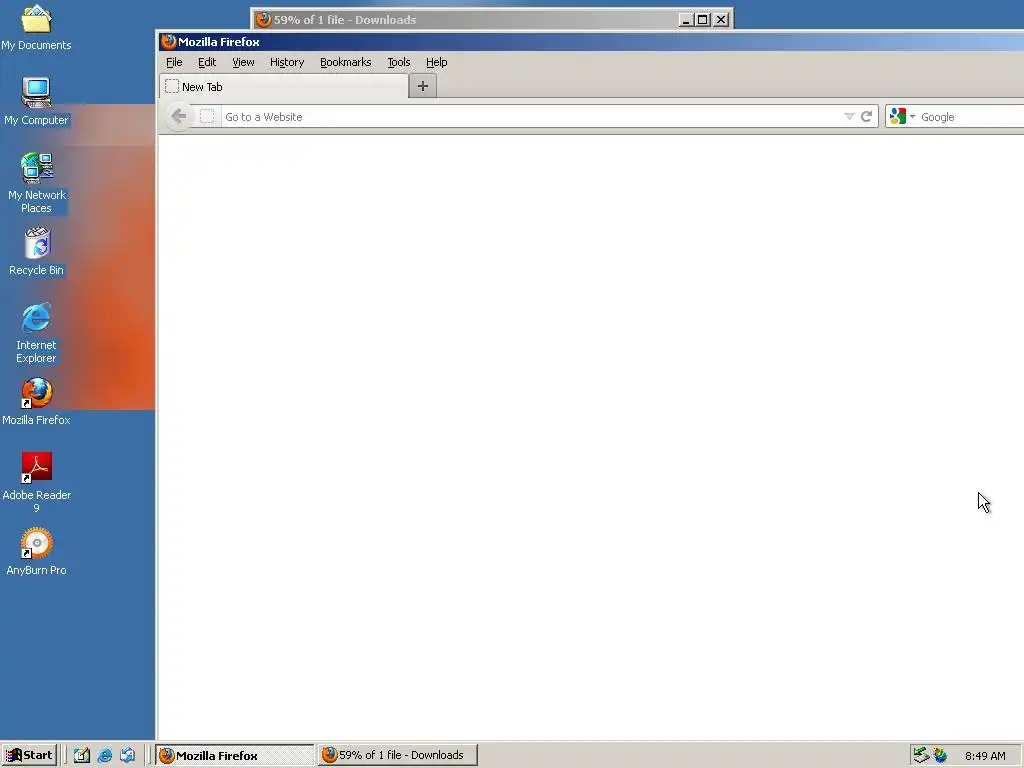Minimize the Downloads window
The image size is (1024, 768).
[x=685, y=20]
